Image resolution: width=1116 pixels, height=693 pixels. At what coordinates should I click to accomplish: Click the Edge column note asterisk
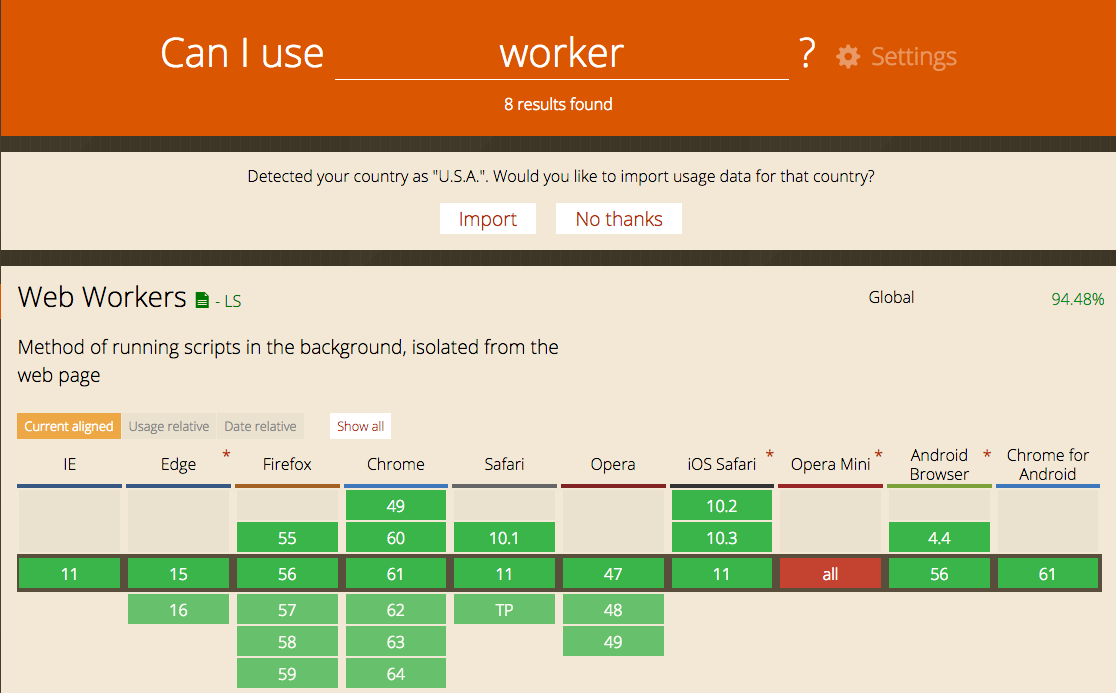pos(226,454)
